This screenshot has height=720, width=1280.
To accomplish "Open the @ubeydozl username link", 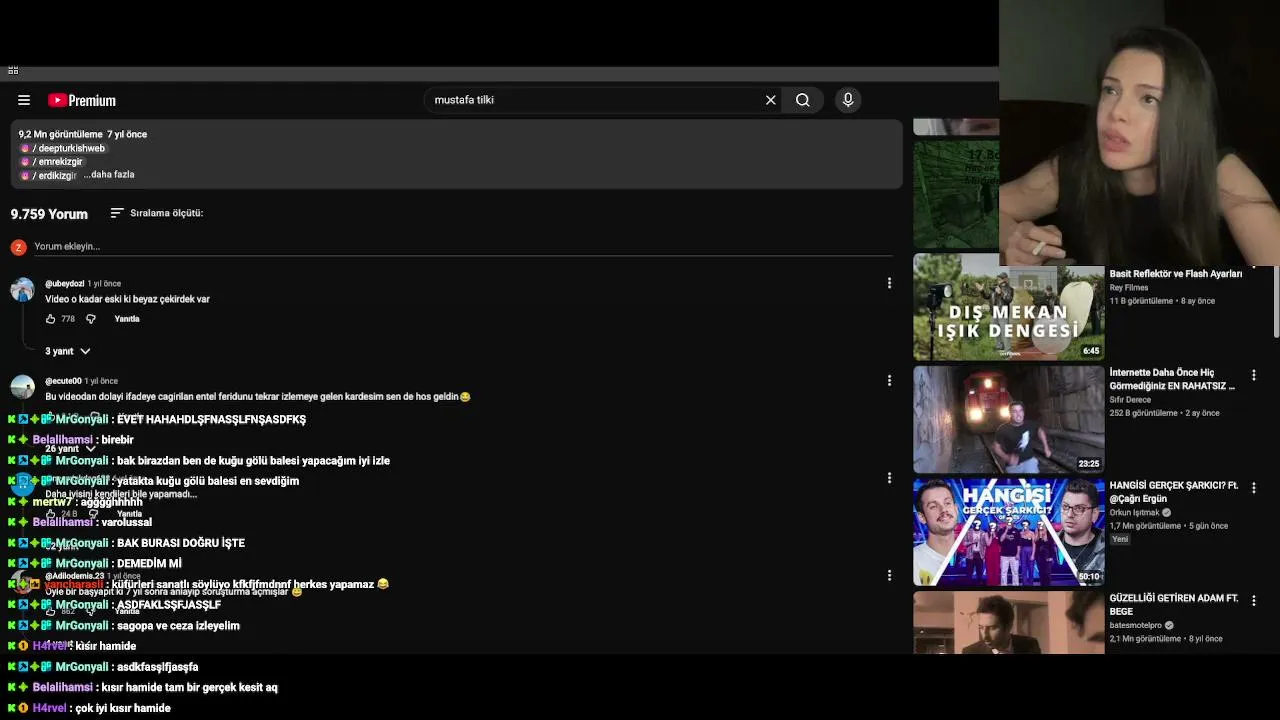I will 64,284.
